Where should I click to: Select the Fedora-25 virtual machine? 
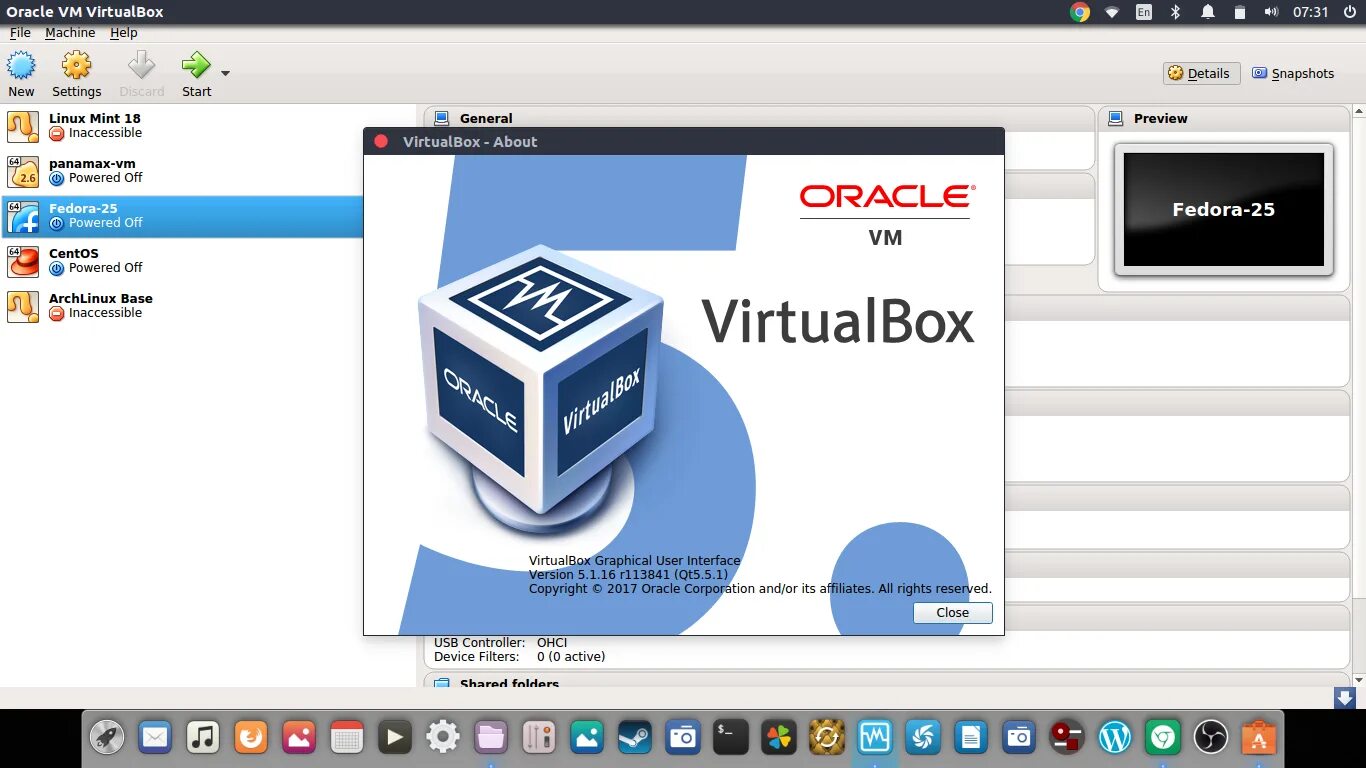click(x=181, y=216)
